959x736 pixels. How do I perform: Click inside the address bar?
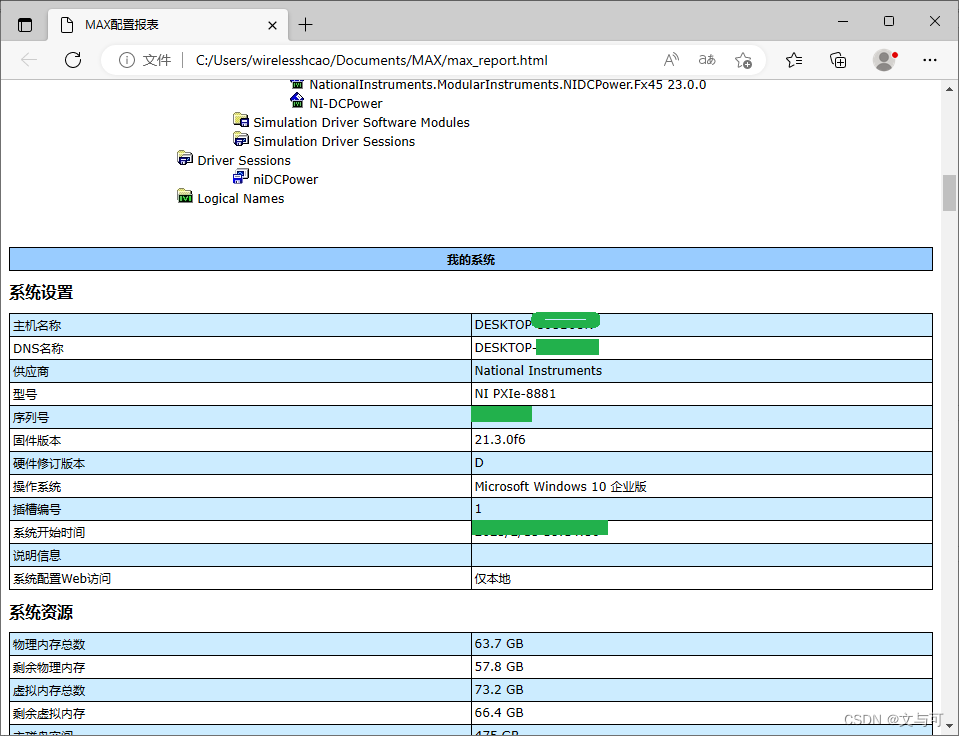click(400, 60)
